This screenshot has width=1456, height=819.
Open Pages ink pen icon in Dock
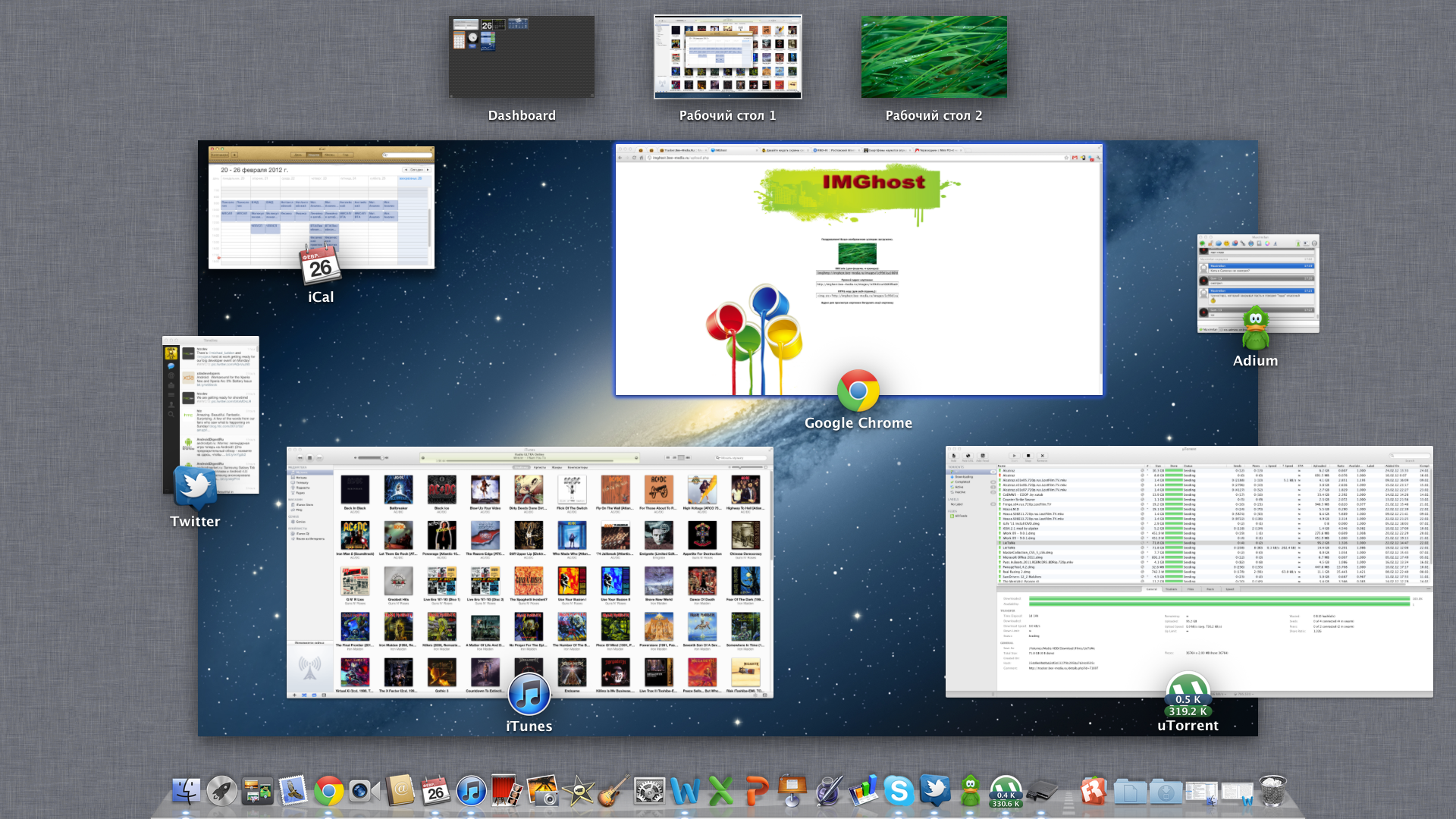[827, 791]
